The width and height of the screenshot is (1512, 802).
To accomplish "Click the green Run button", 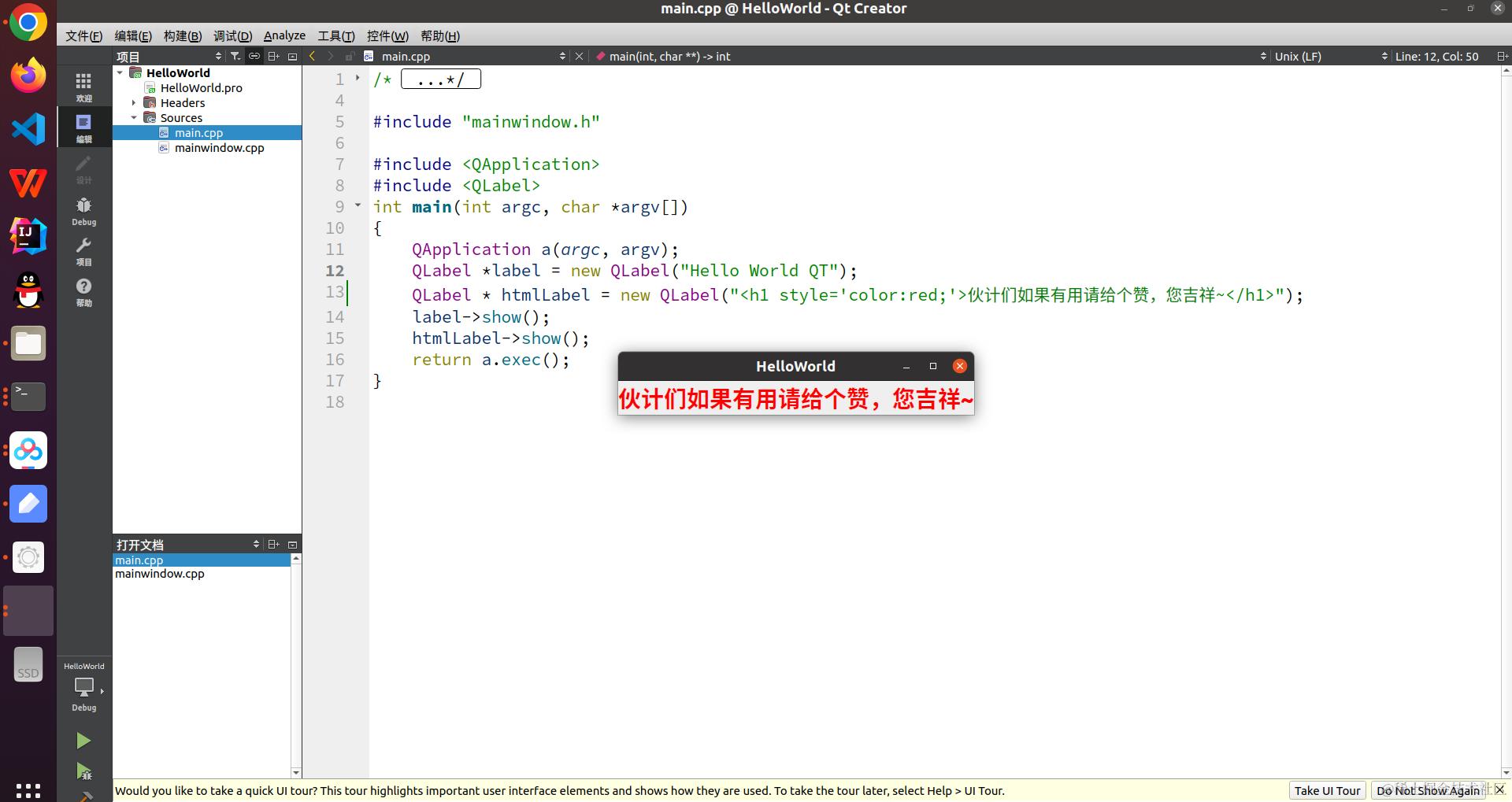I will [x=83, y=741].
